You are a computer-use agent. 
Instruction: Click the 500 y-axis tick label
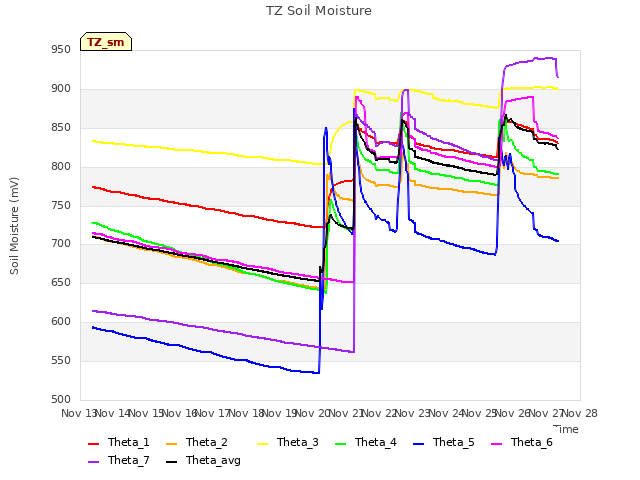[61, 399]
